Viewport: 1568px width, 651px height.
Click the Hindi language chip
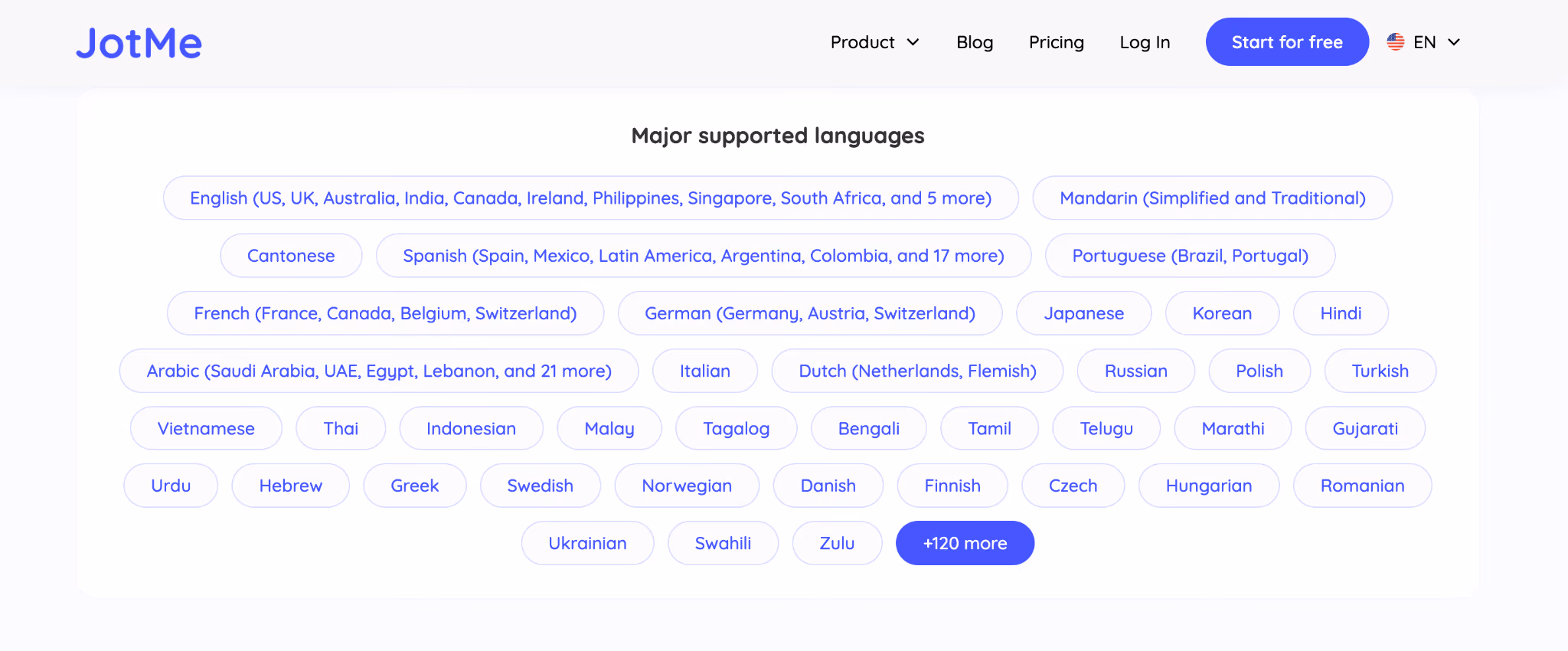(x=1341, y=313)
